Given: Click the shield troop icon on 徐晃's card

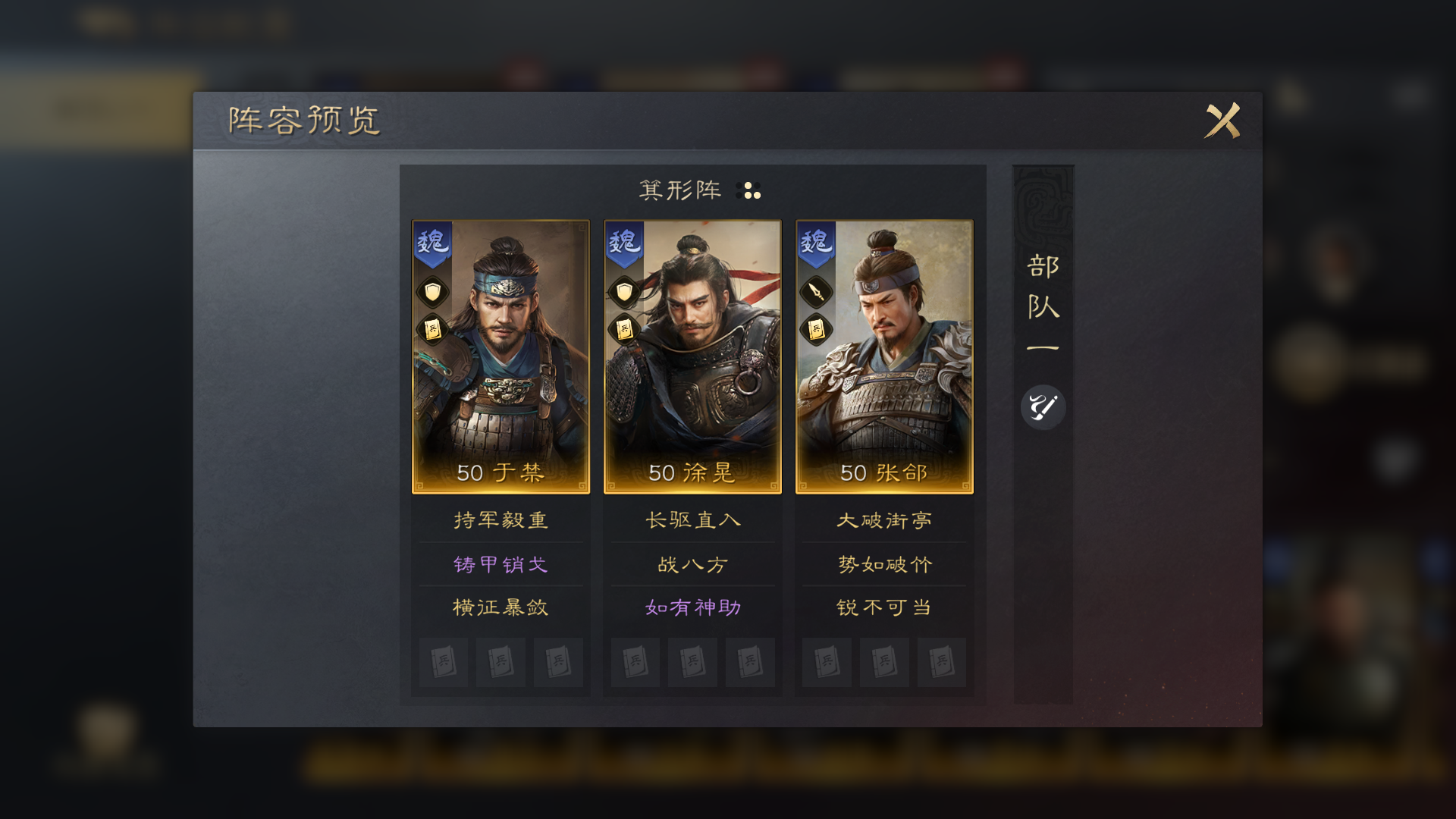Looking at the screenshot, I should [x=624, y=292].
